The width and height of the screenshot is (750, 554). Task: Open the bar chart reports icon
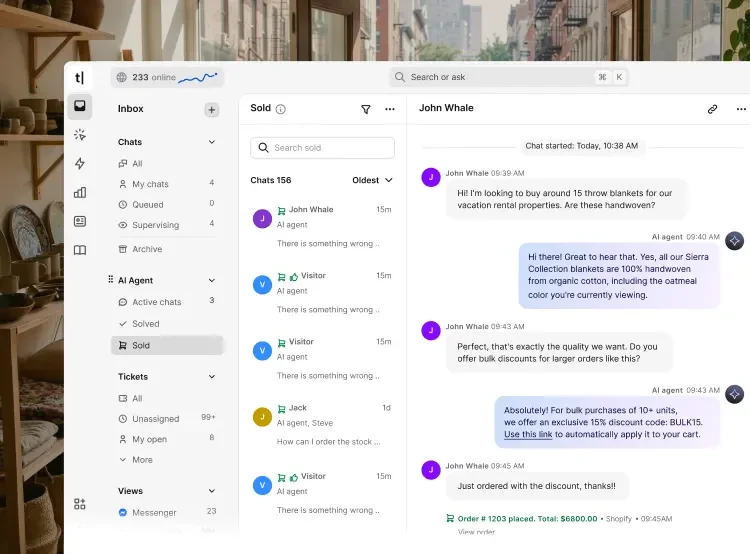[x=80, y=192]
